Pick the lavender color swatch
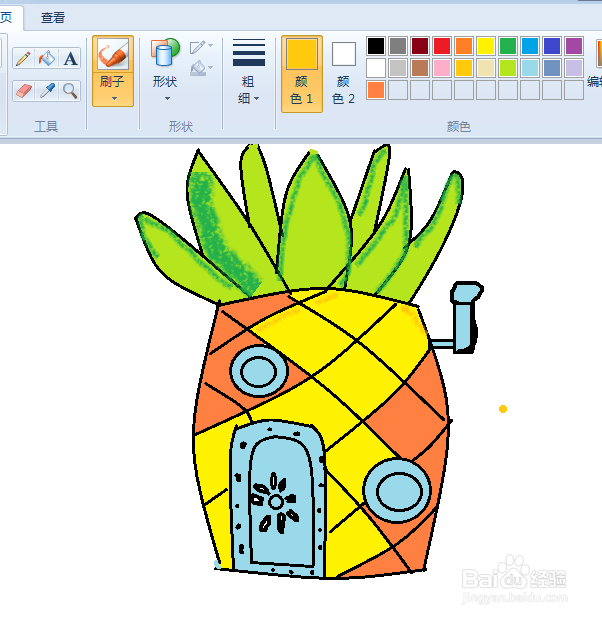This screenshot has width=602, height=619. pyautogui.click(x=574, y=68)
